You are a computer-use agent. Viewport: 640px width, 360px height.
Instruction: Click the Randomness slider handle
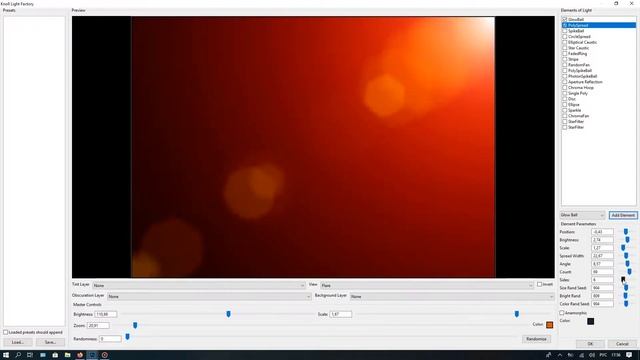(x=127, y=337)
